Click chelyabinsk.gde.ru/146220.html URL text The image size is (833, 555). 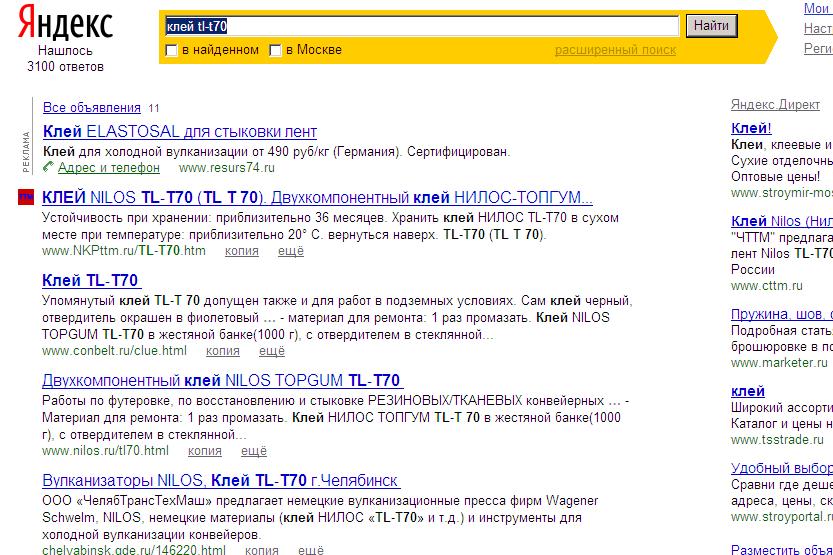pos(134,550)
